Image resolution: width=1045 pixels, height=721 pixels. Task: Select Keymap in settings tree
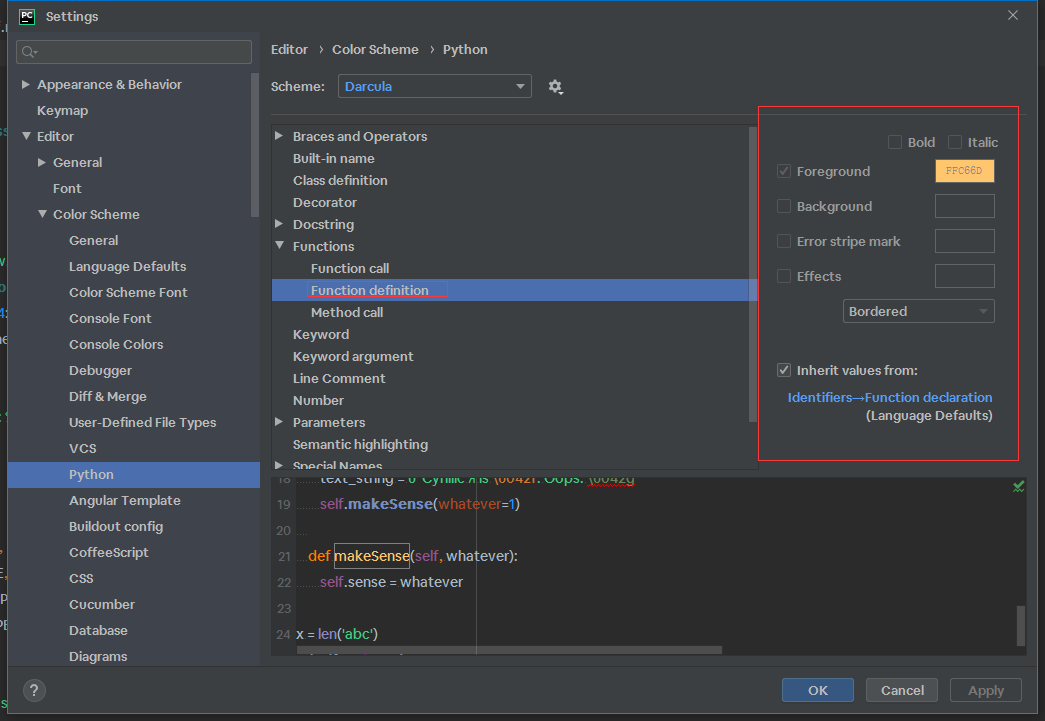tap(62, 111)
